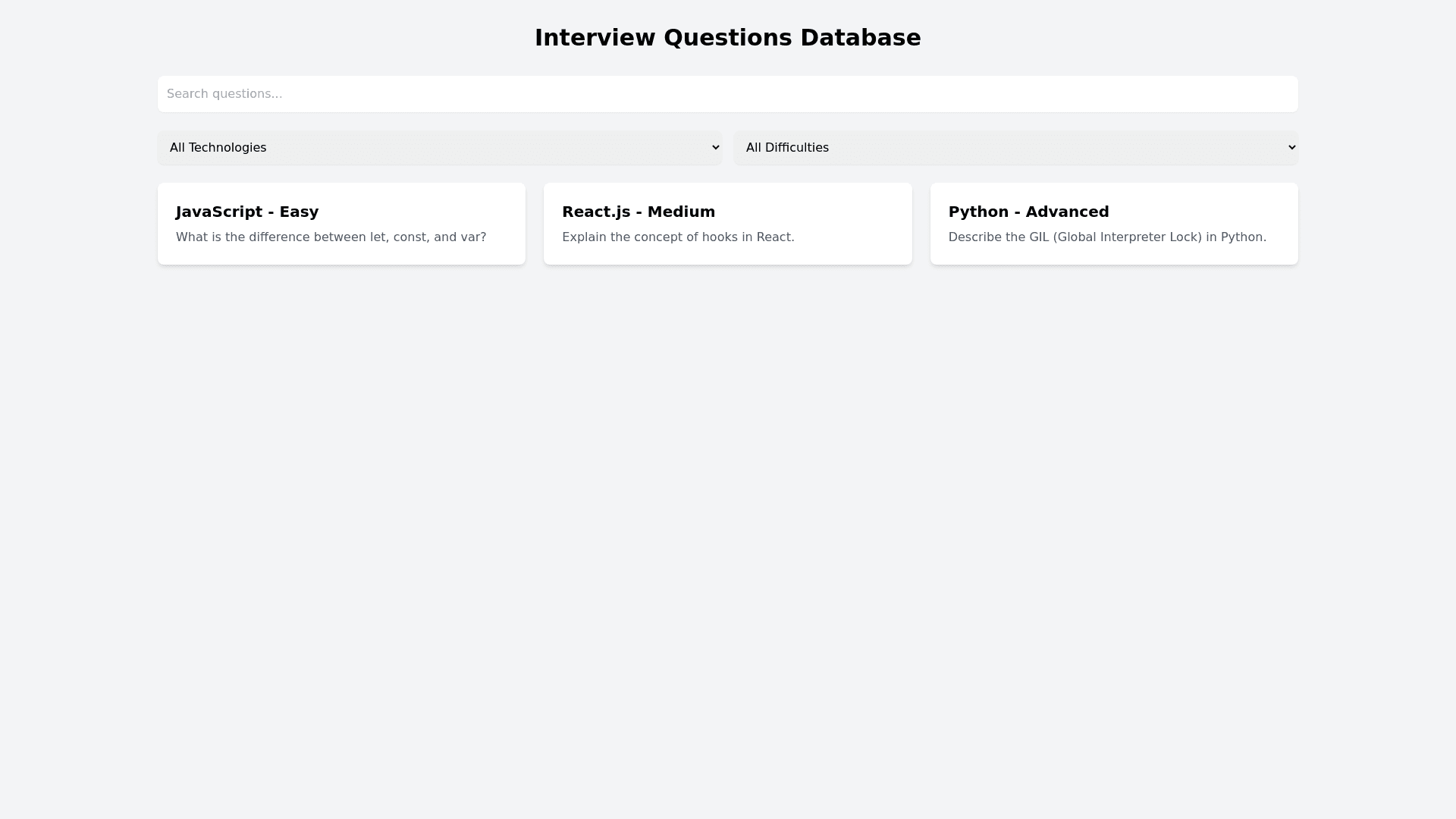Screen dimensions: 1456x819
Task: Click the Search questions input field
Action: 728,94
